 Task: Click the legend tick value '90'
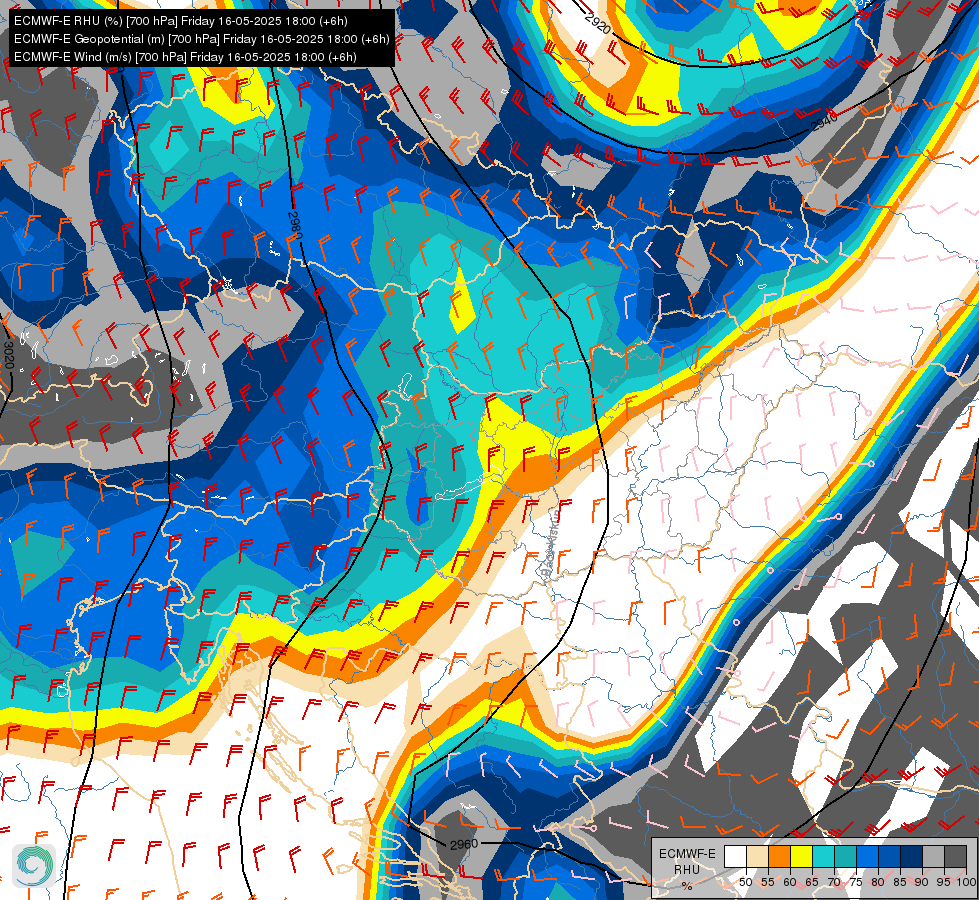[x=922, y=883]
